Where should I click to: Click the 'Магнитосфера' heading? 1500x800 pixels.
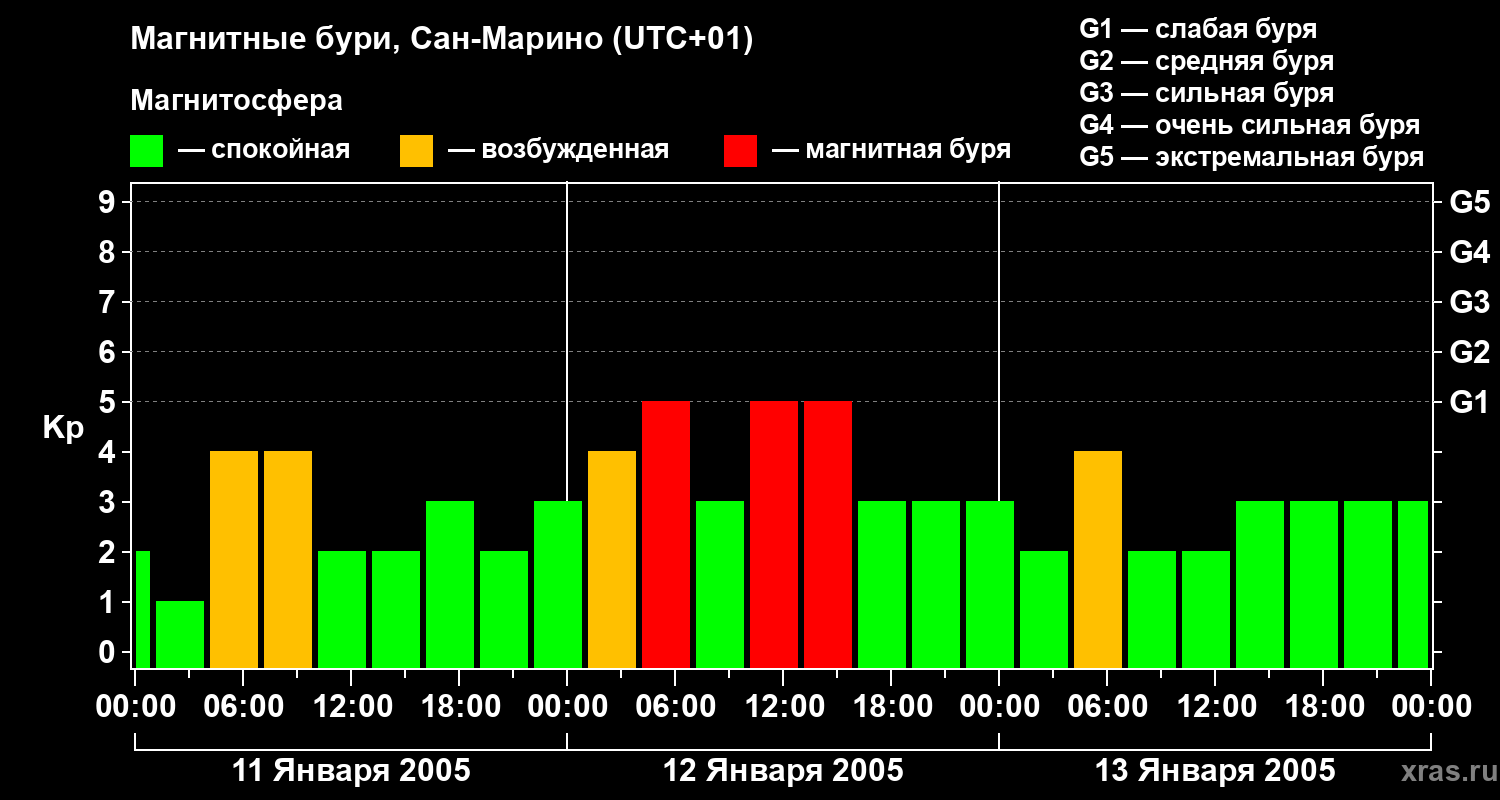click(236, 101)
